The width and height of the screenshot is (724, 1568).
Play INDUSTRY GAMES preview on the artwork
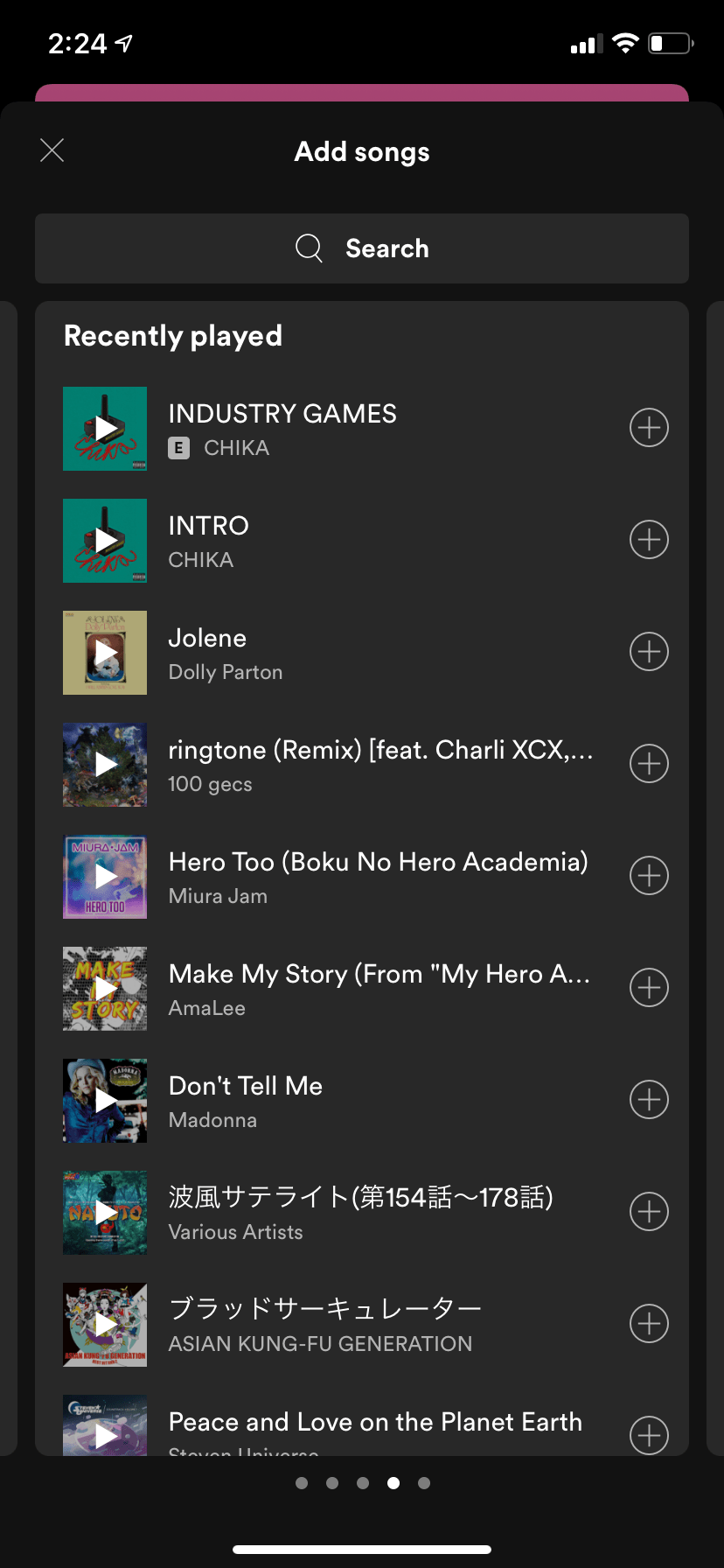(105, 429)
